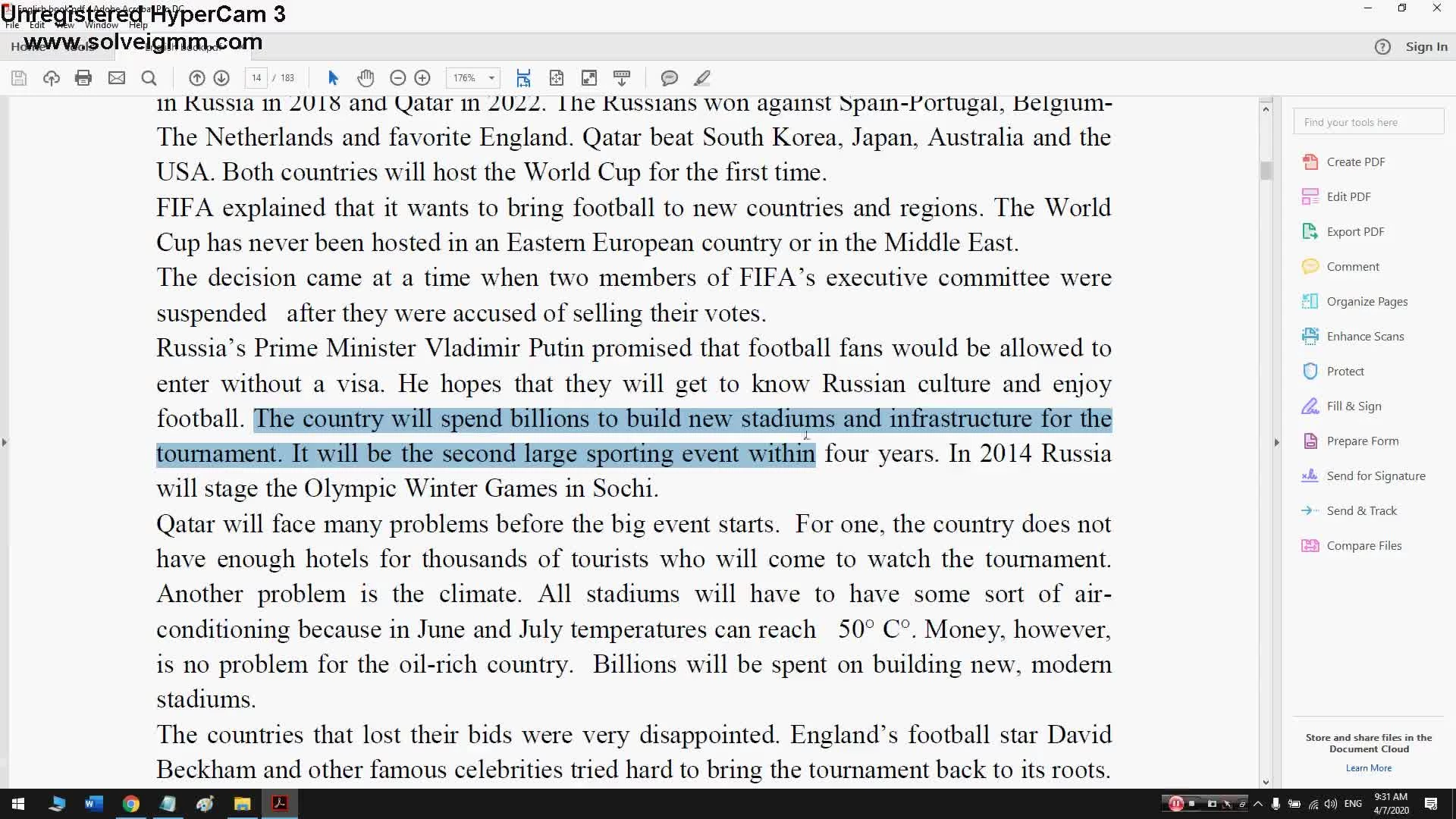Click the fit width scrolling icon
This screenshot has width=1456, height=819.
point(523,78)
